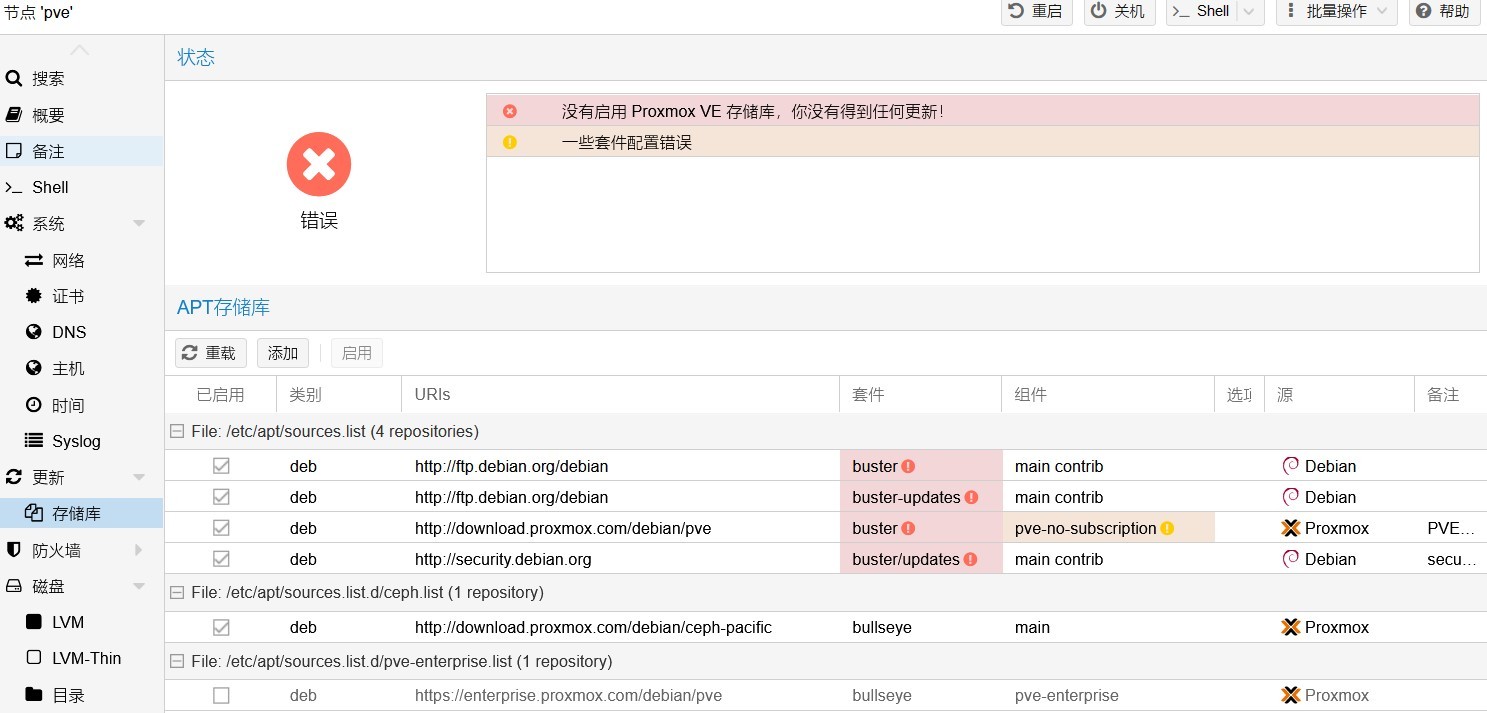The height and width of the screenshot is (713, 1487).
Task: Open 概要 via its book icon
Action: pos(14,115)
